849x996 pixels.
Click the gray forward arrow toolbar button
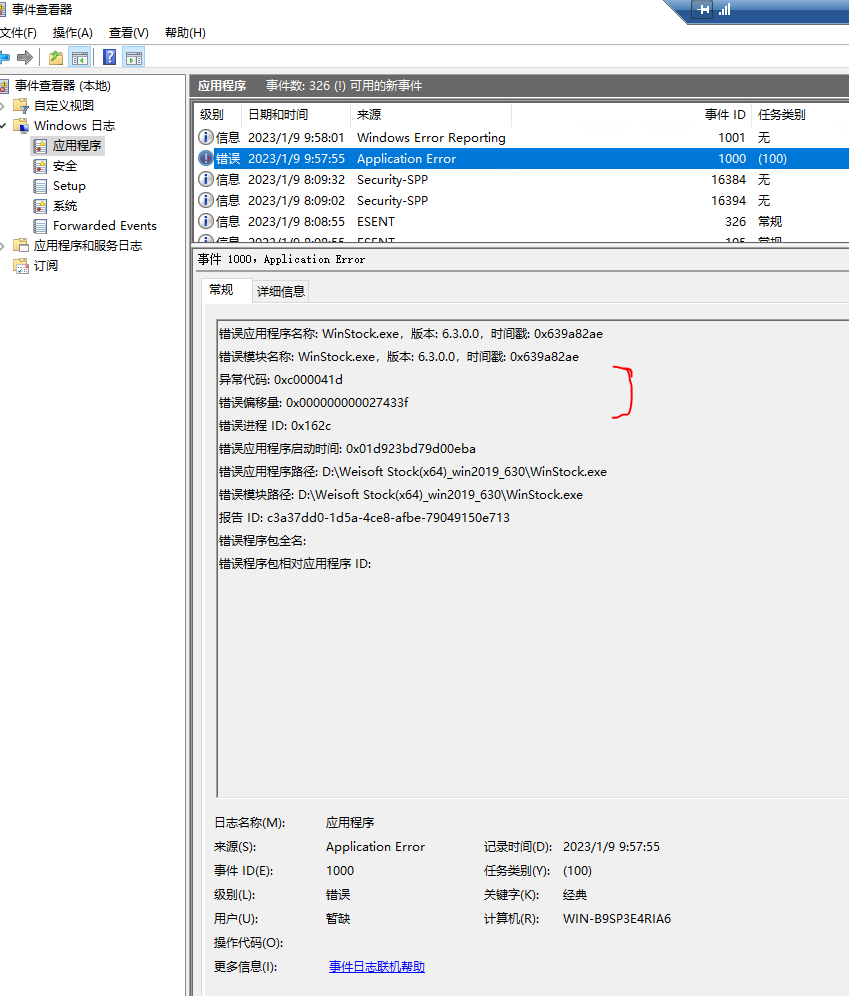[x=25, y=58]
